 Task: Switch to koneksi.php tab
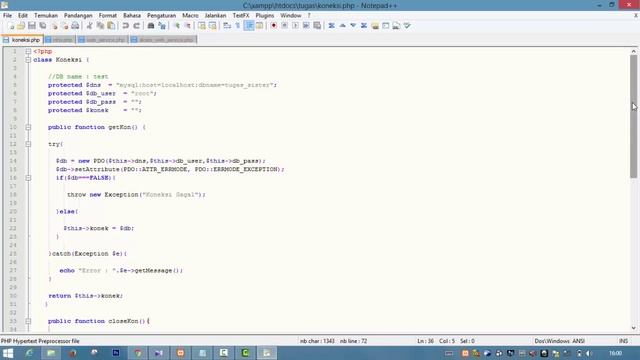tap(22, 40)
